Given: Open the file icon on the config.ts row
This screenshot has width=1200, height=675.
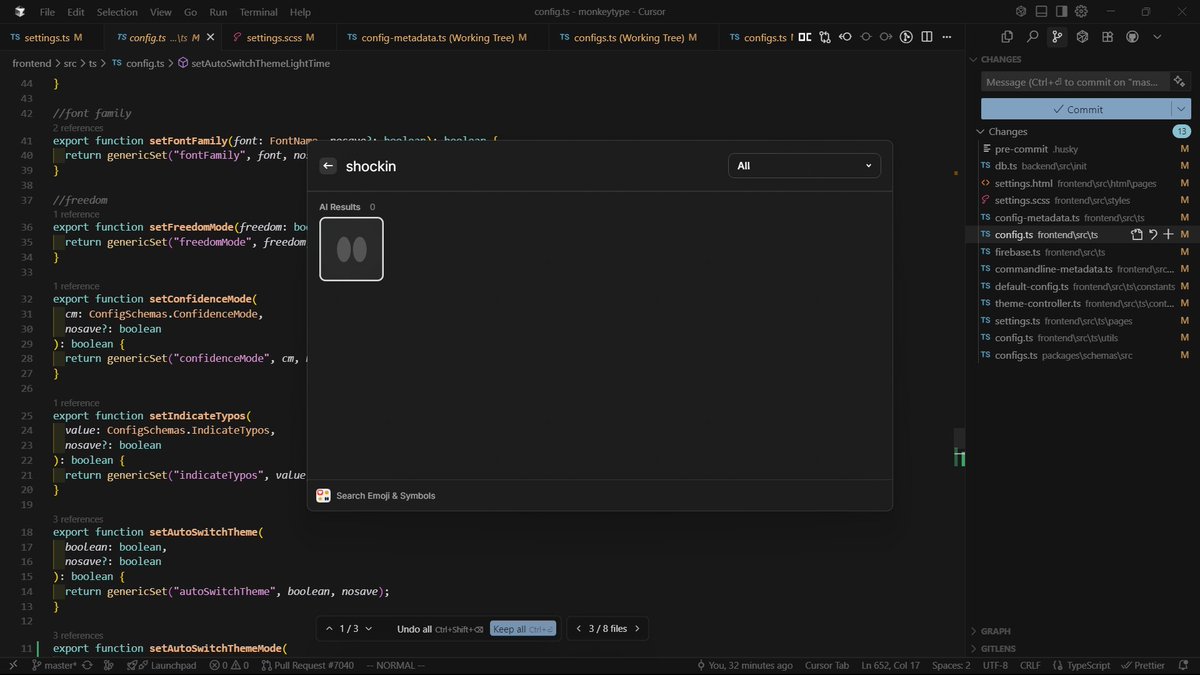Looking at the screenshot, I should [1137, 234].
